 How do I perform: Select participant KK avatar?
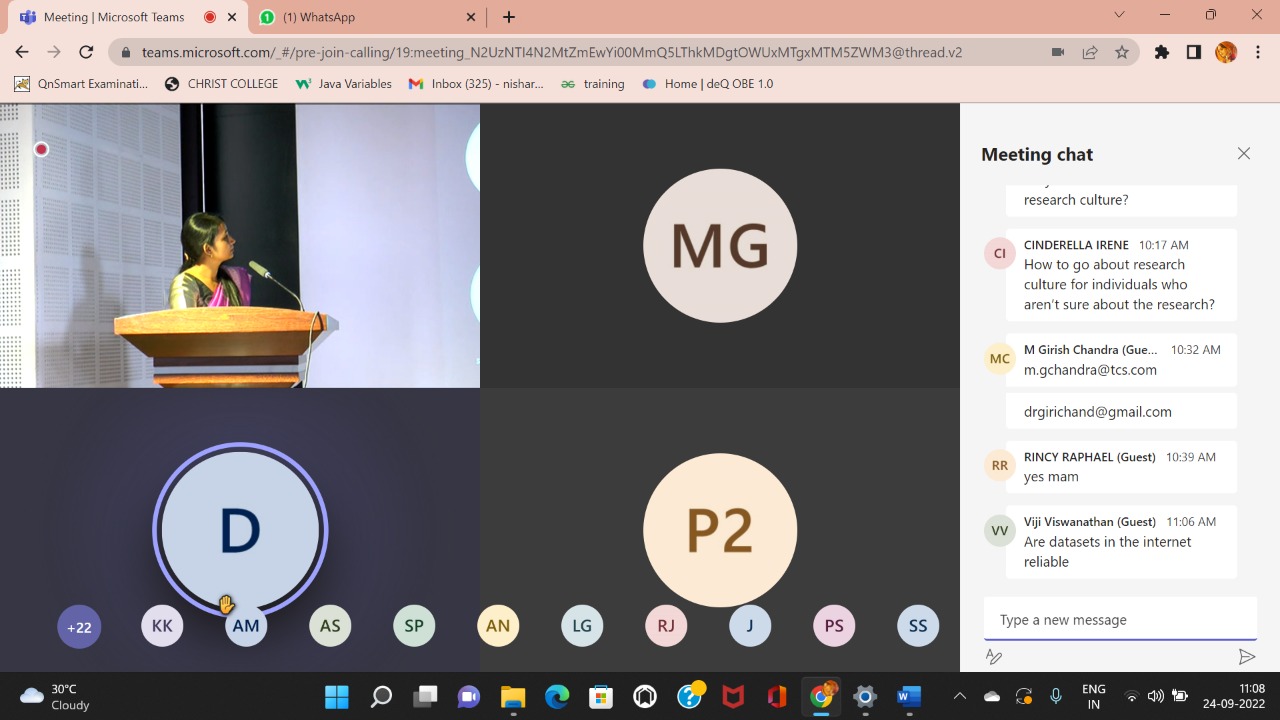click(x=162, y=626)
